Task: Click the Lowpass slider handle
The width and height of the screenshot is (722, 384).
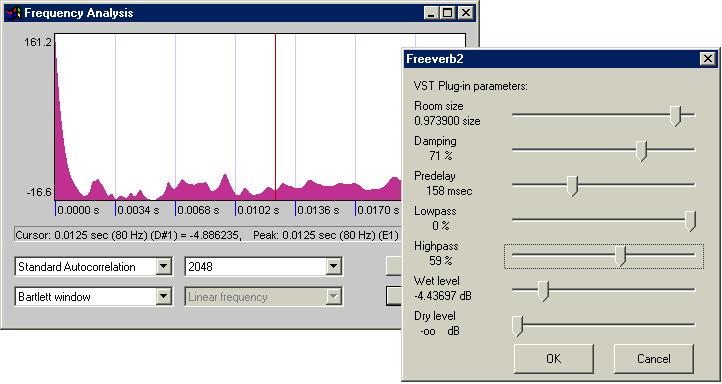Action: pyautogui.click(x=690, y=221)
